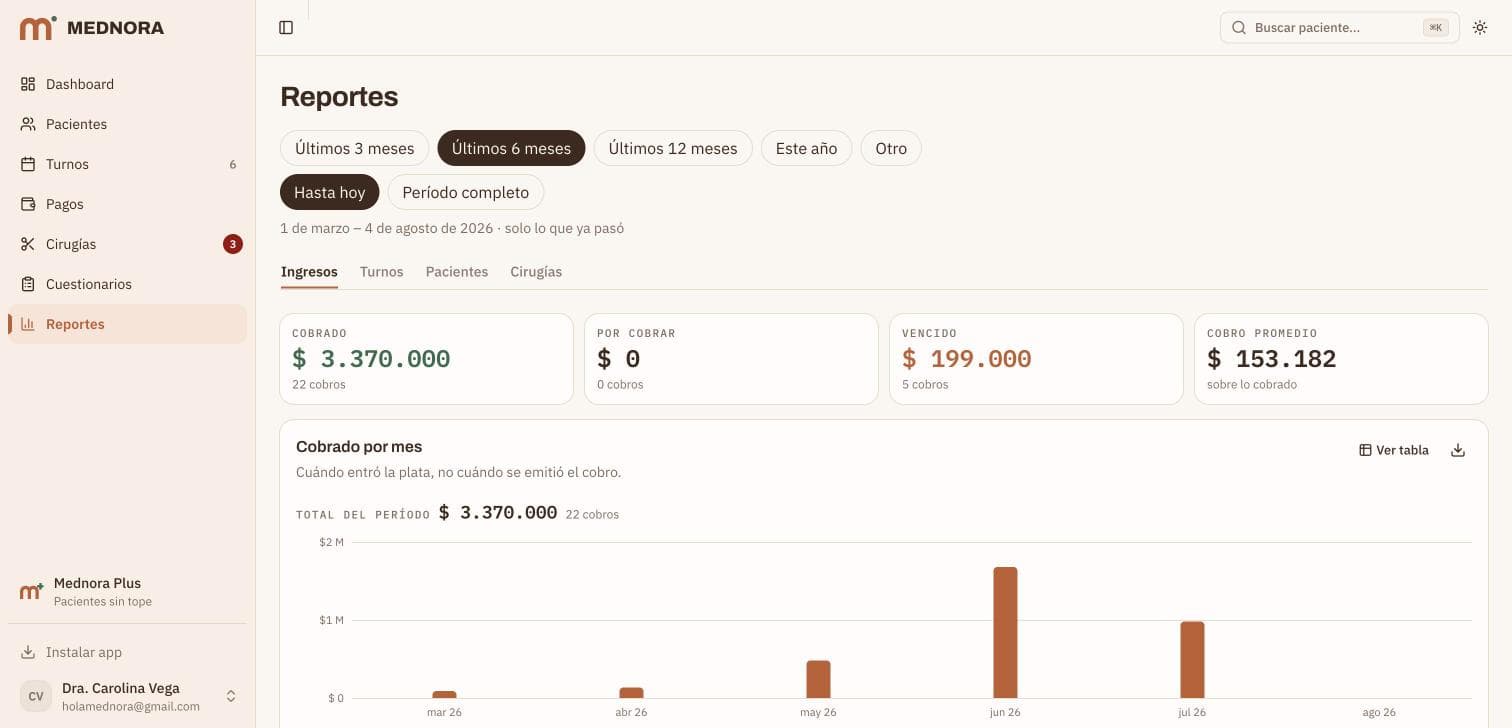Go to Cuestionarios in the sidebar
Screen dimensions: 1512x728
(x=128, y=284)
